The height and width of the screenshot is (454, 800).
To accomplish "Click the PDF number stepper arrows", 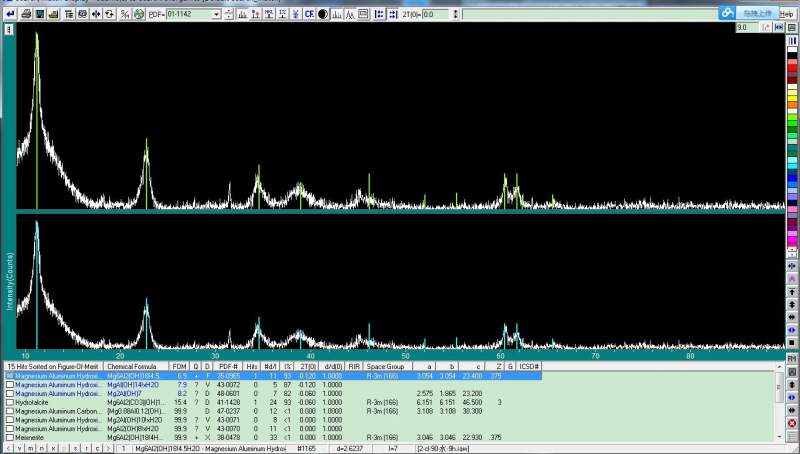I will (229, 14).
